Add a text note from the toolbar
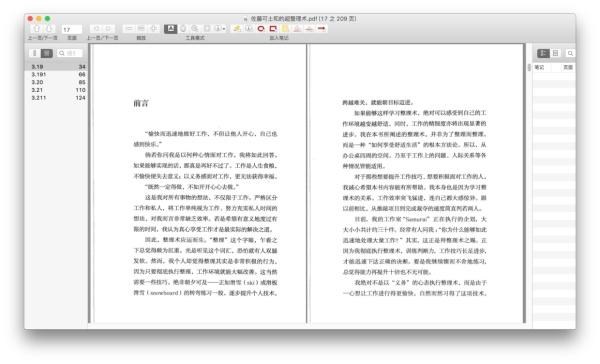The height and width of the screenshot is (364, 600). tap(237, 29)
